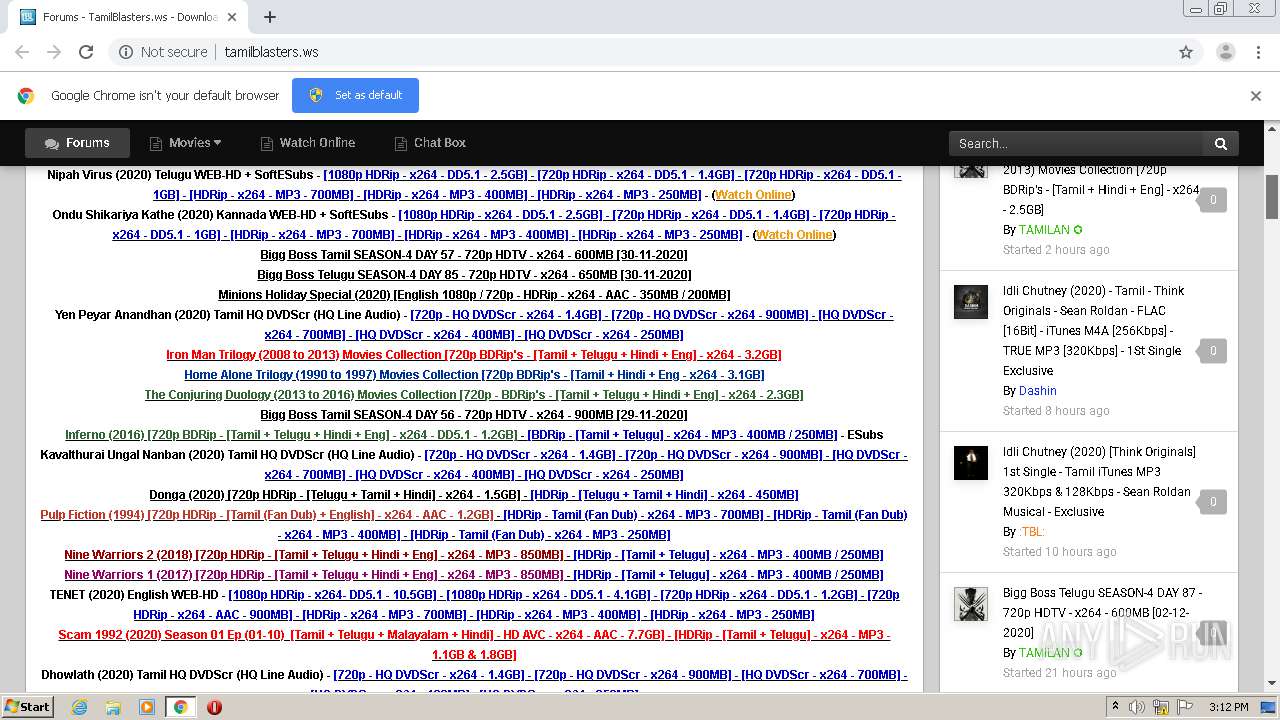This screenshot has width=1280, height=720.
Task: Reload the page with refresh icon
Action: [86, 52]
